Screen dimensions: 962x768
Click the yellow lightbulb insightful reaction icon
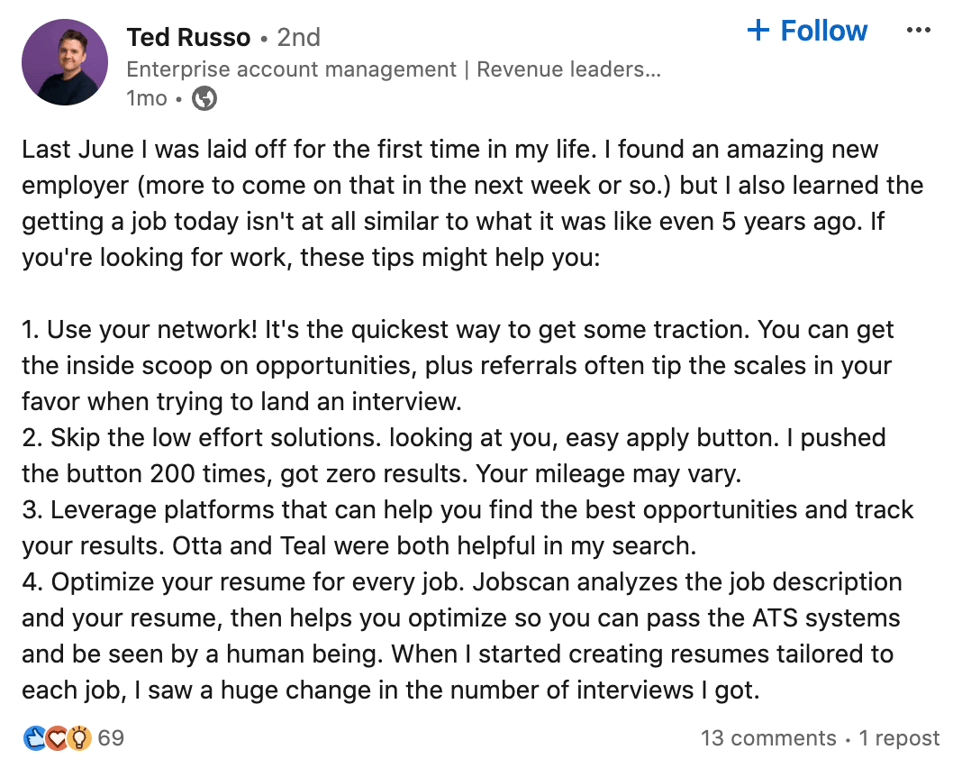[79, 738]
